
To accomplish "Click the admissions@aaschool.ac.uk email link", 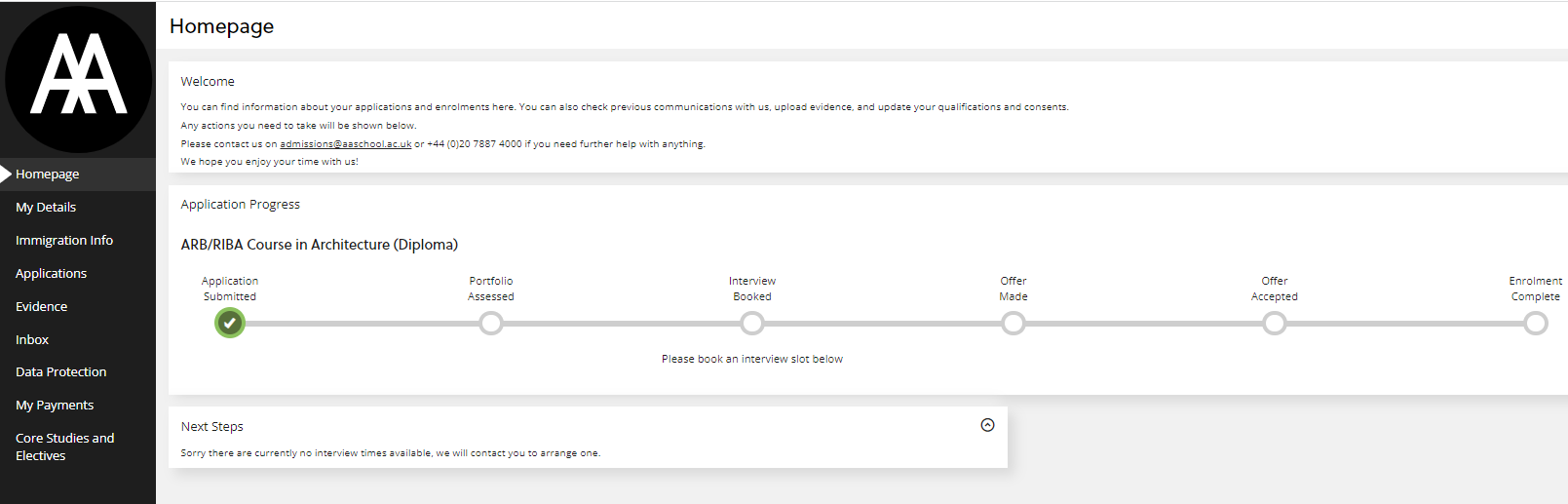I will 345,144.
